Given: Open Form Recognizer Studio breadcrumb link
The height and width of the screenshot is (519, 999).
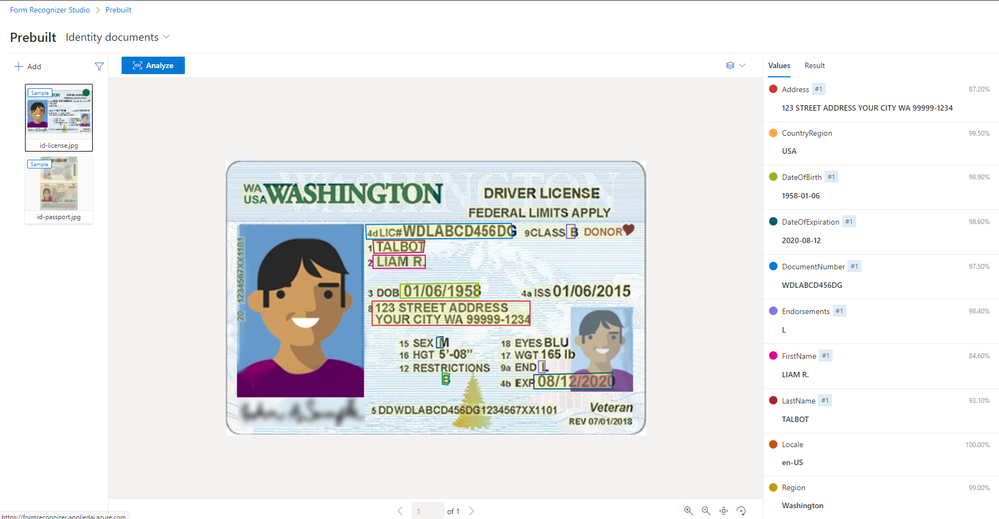Looking at the screenshot, I should coord(50,10).
